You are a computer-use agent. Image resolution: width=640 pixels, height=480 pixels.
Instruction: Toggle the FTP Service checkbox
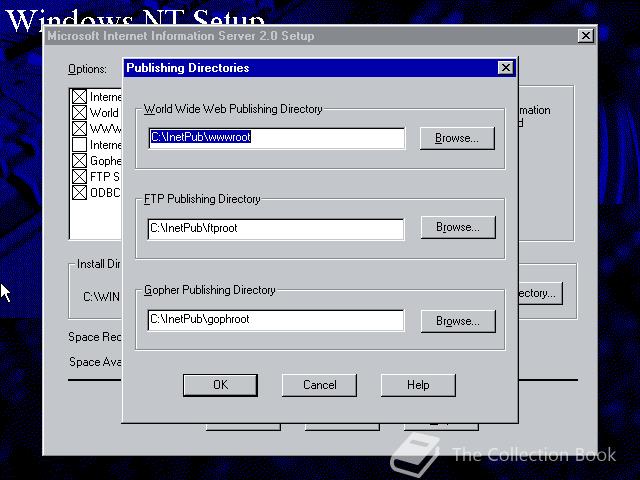point(79,177)
